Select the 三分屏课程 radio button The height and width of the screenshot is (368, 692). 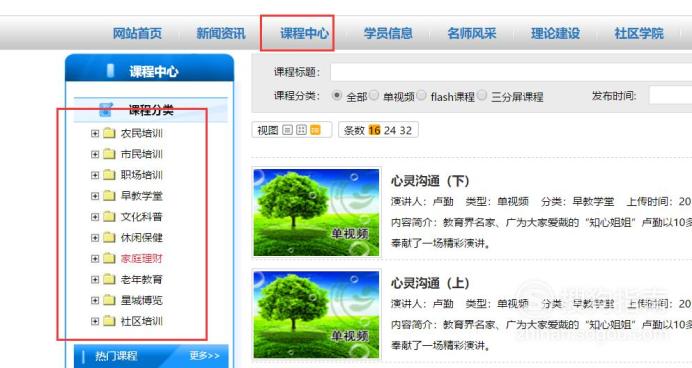pyautogui.click(x=482, y=95)
